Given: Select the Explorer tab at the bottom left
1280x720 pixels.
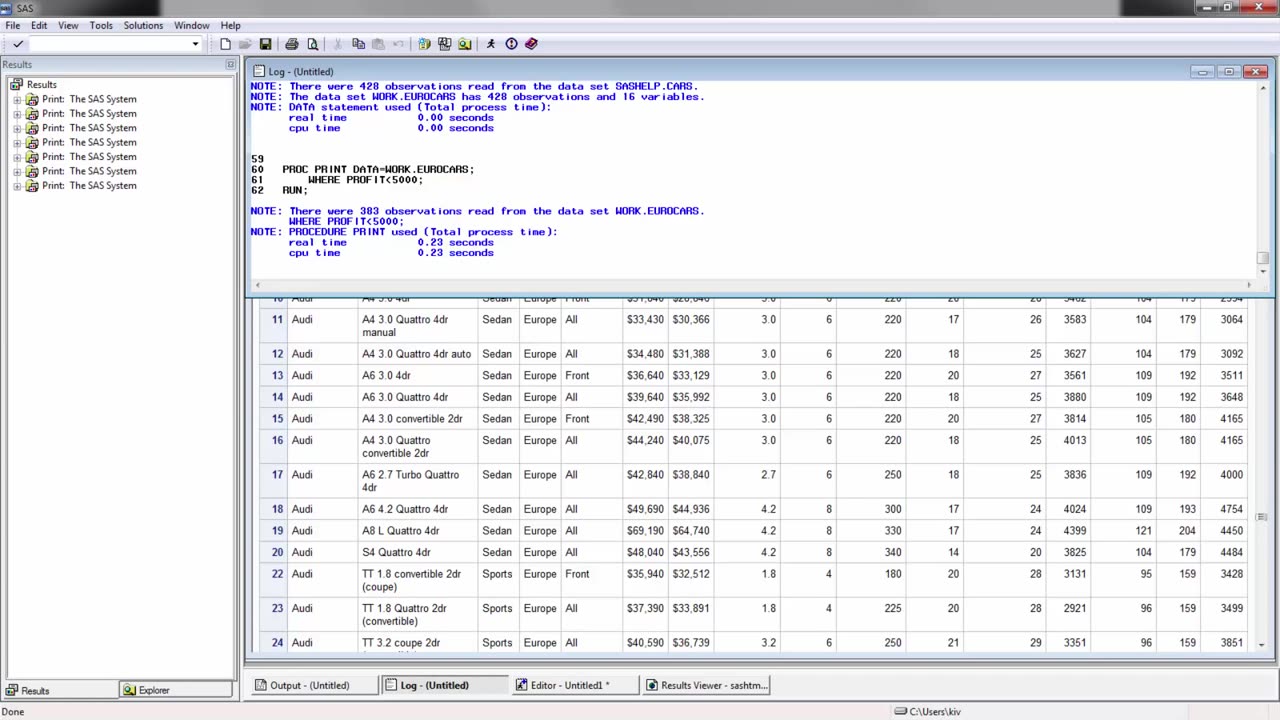Looking at the screenshot, I should tap(176, 690).
